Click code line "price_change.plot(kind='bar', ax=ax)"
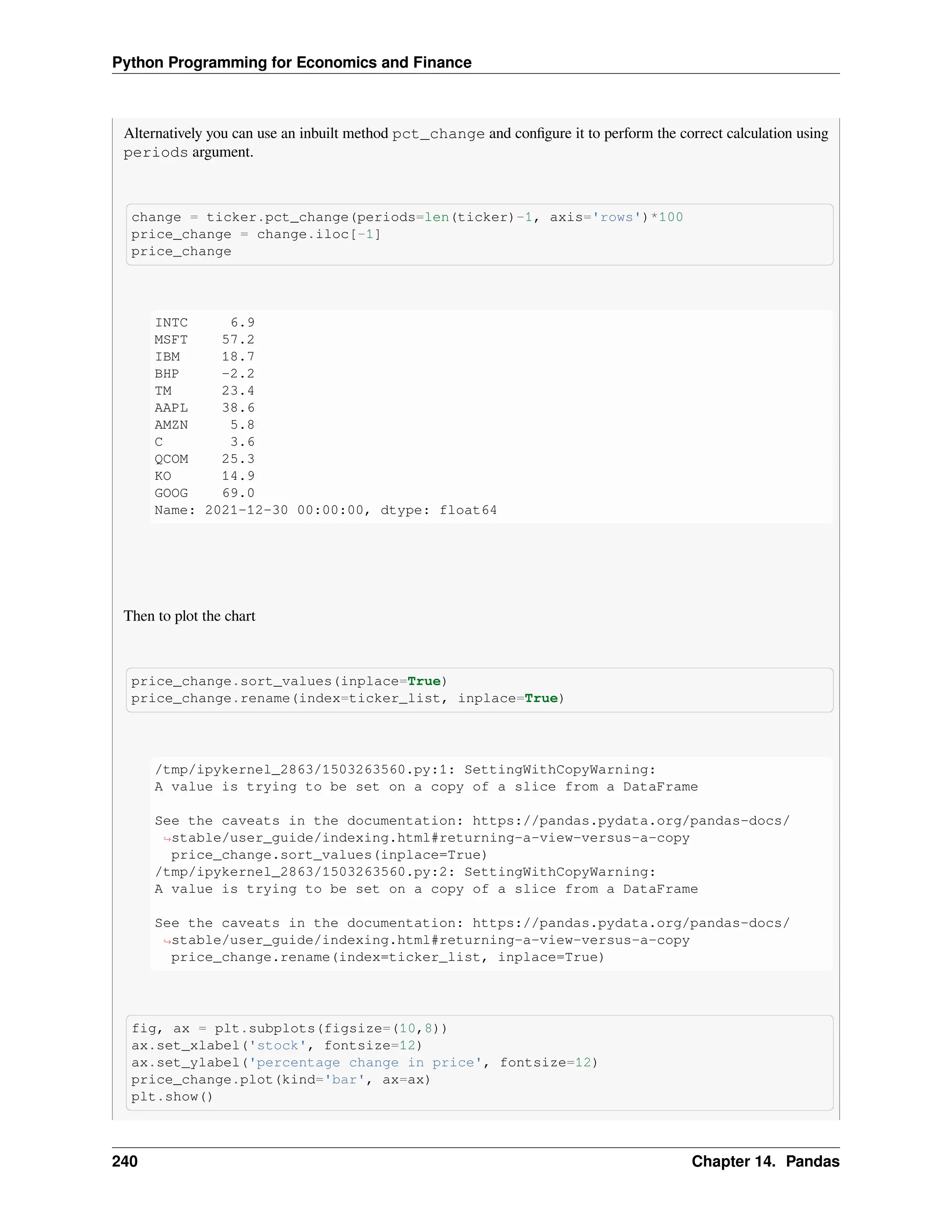The height and width of the screenshot is (1232, 952). (281, 1080)
